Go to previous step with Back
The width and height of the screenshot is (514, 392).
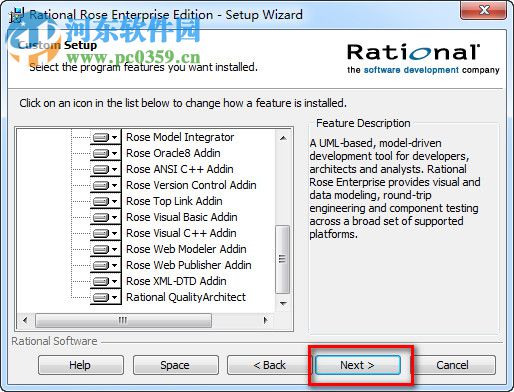[x=269, y=365]
